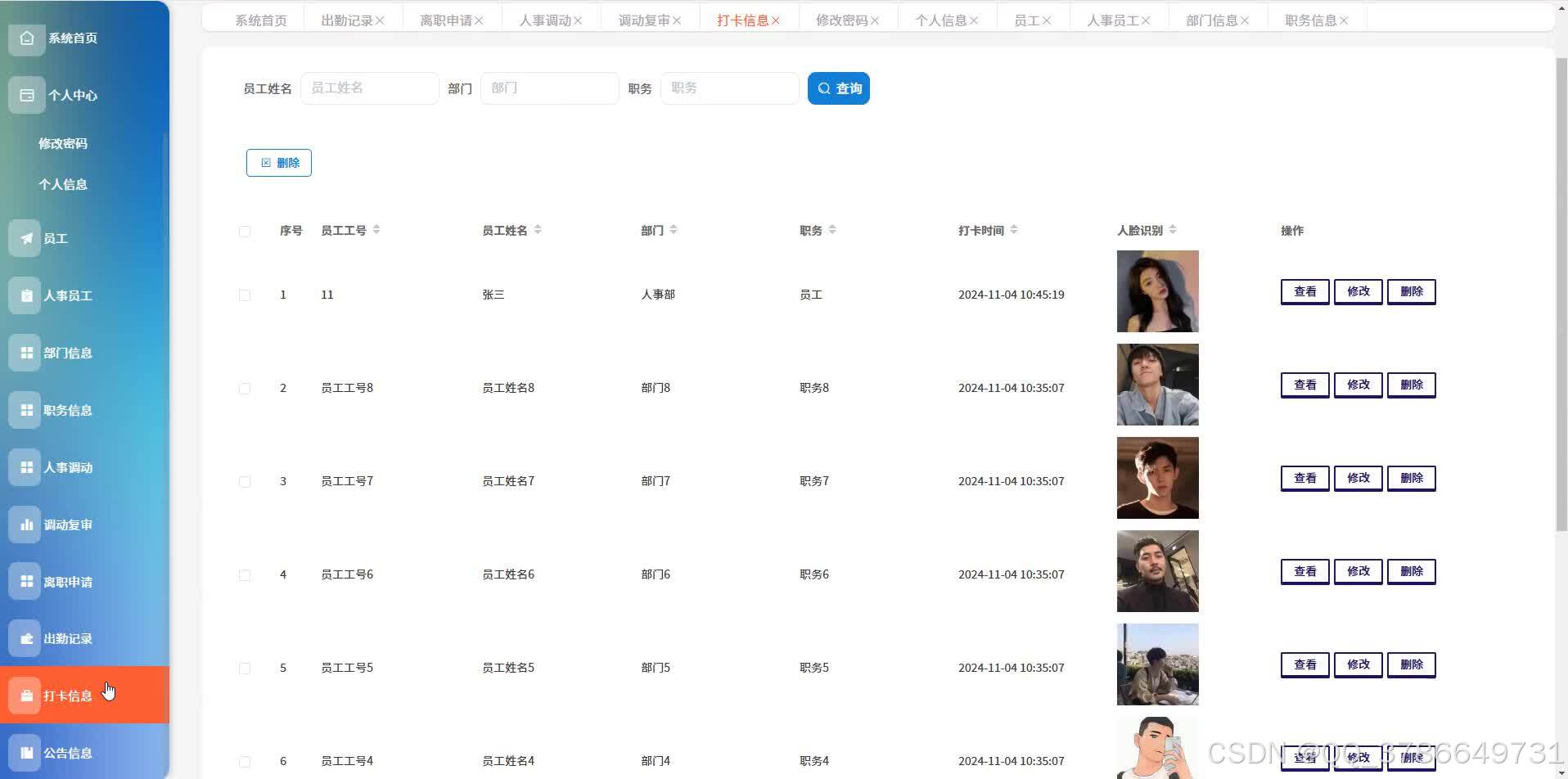The image size is (1568, 779).
Task: Toggle sorting on 部门 column
Action: [x=674, y=230]
